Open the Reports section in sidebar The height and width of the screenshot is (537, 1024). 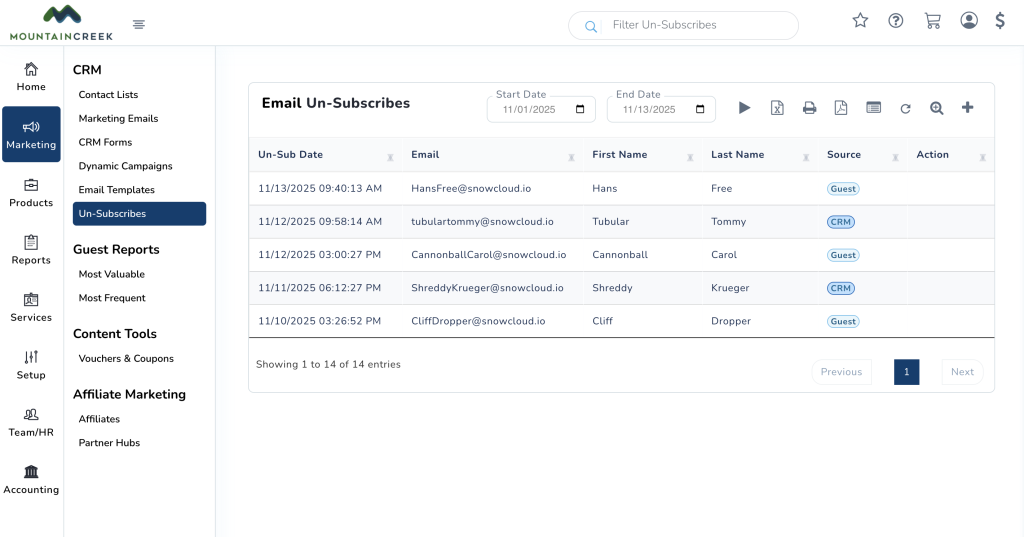(x=31, y=249)
